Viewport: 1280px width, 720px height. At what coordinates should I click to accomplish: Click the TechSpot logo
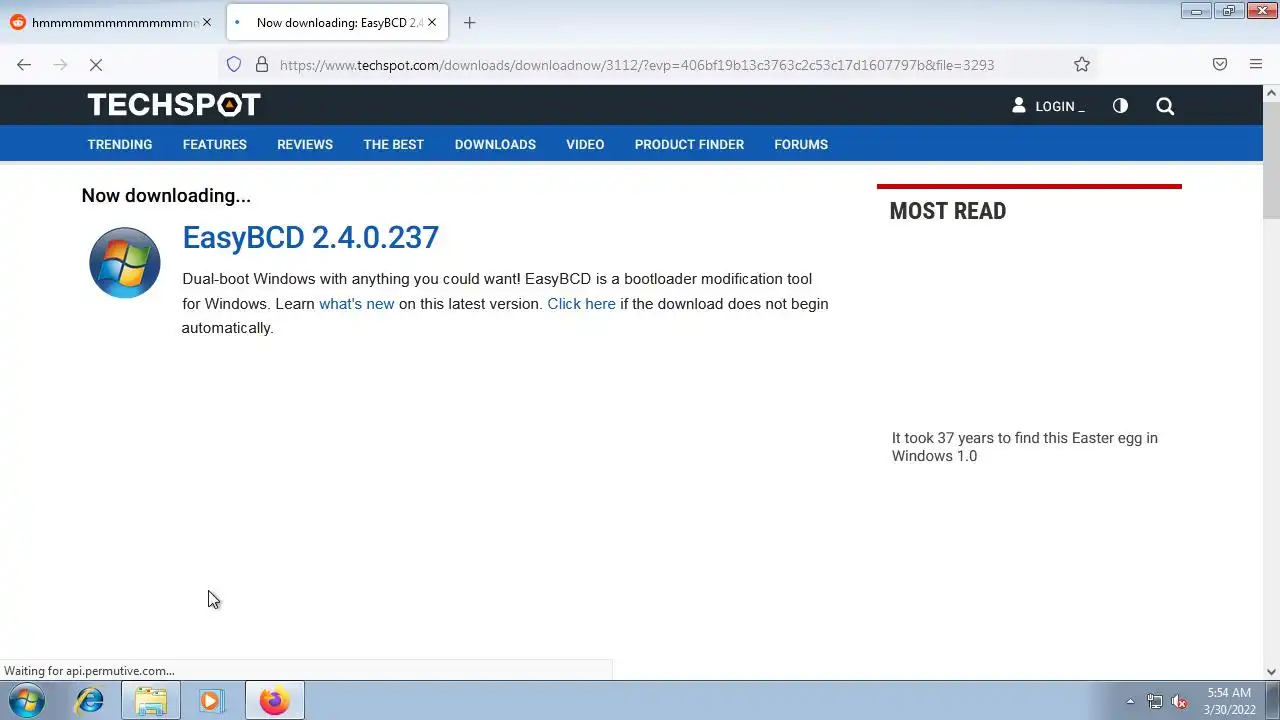[x=174, y=105]
